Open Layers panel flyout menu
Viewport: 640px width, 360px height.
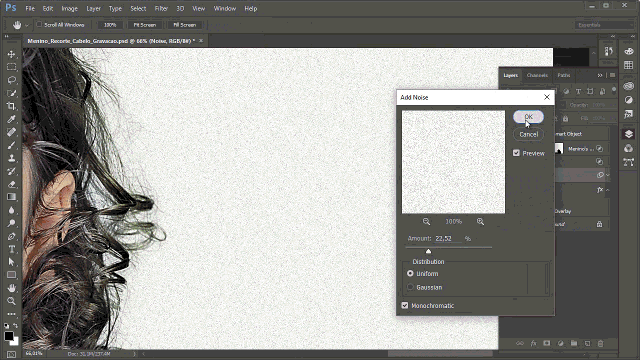pyautogui.click(x=613, y=75)
